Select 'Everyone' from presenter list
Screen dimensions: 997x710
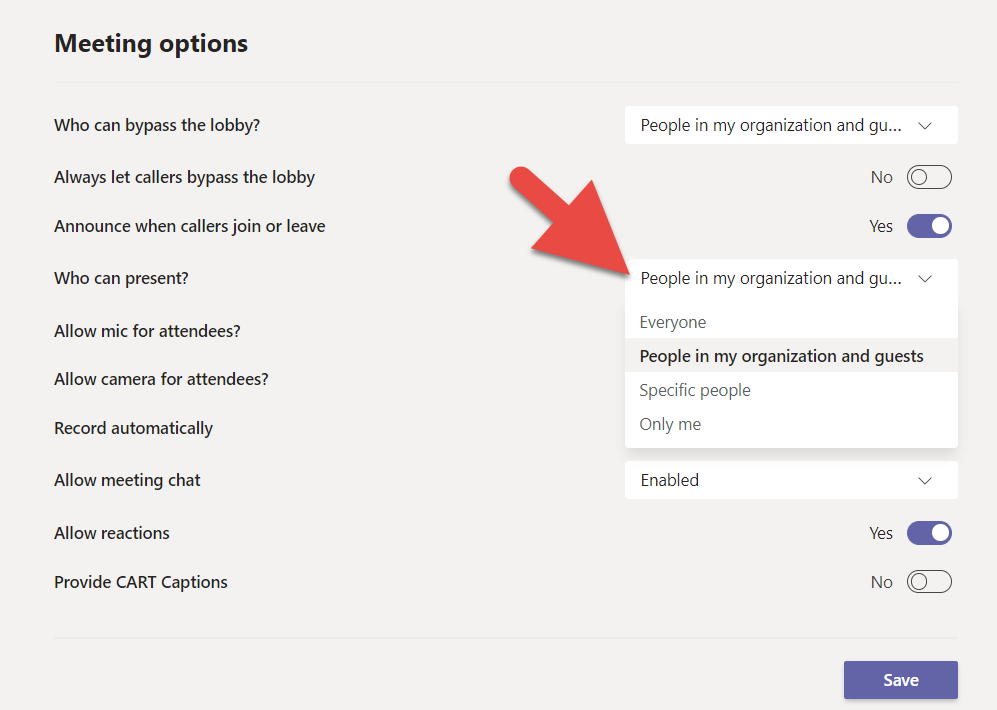point(673,322)
